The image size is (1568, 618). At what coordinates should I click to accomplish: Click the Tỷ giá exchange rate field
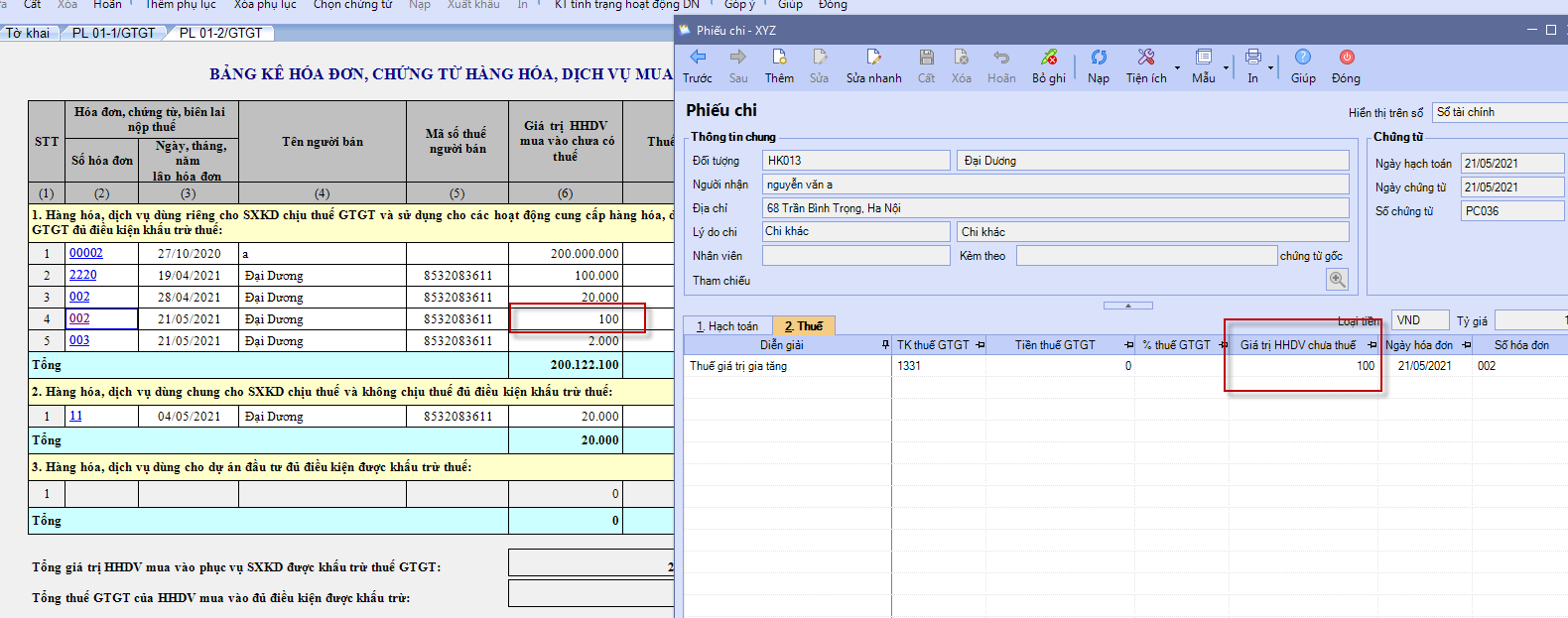[1531, 320]
